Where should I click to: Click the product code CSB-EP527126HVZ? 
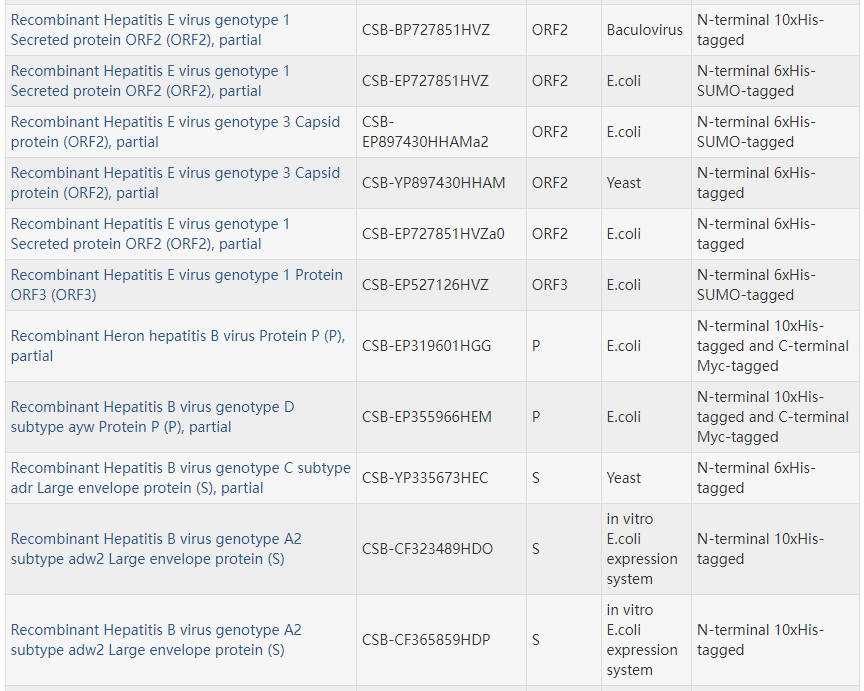coord(425,285)
